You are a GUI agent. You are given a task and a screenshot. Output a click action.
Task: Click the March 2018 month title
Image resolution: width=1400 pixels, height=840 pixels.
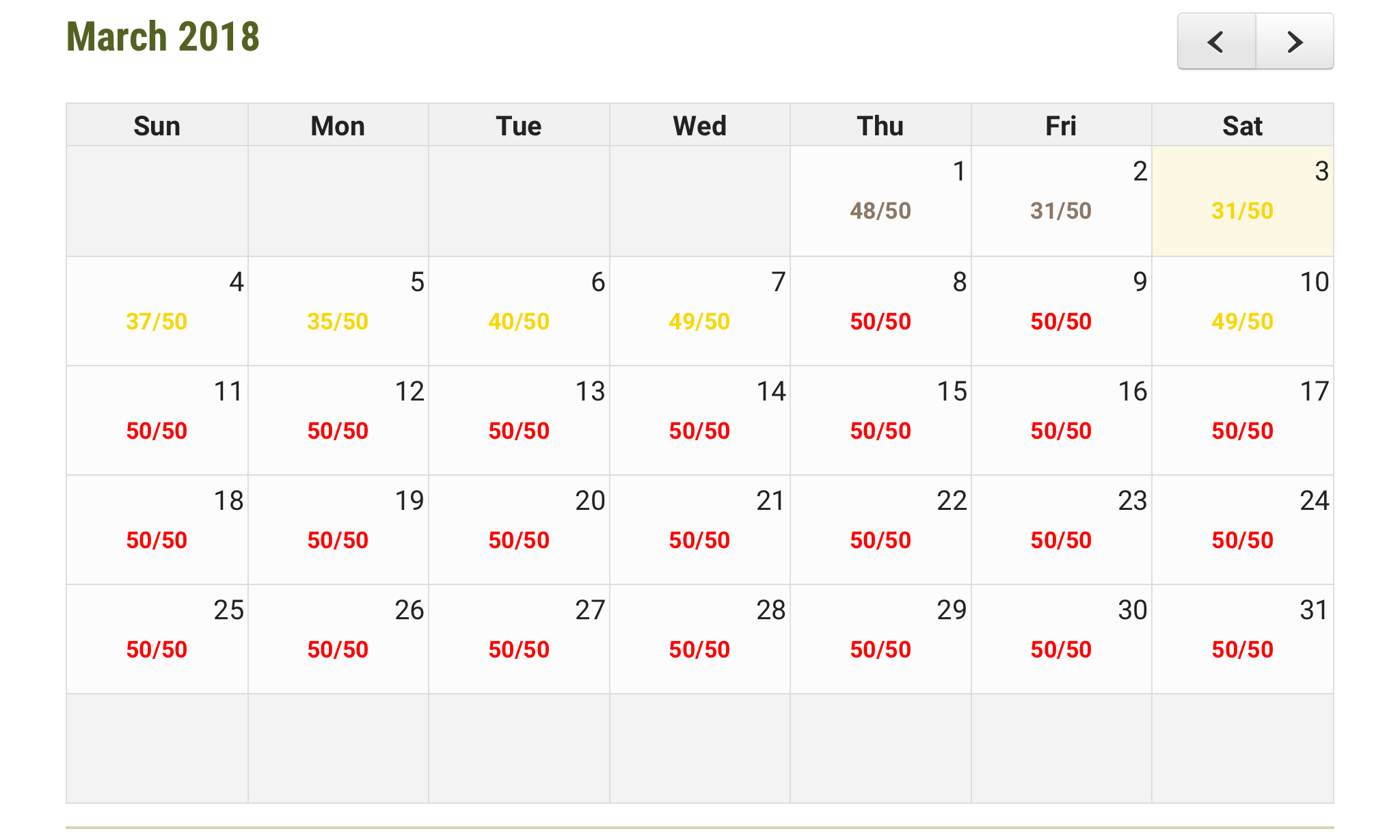(x=163, y=37)
